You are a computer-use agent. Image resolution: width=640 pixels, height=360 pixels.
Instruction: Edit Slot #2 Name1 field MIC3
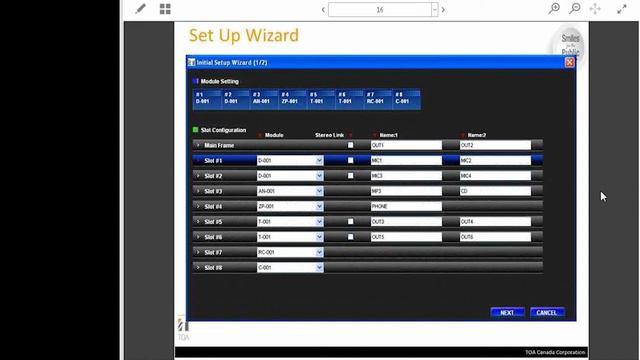coord(406,176)
